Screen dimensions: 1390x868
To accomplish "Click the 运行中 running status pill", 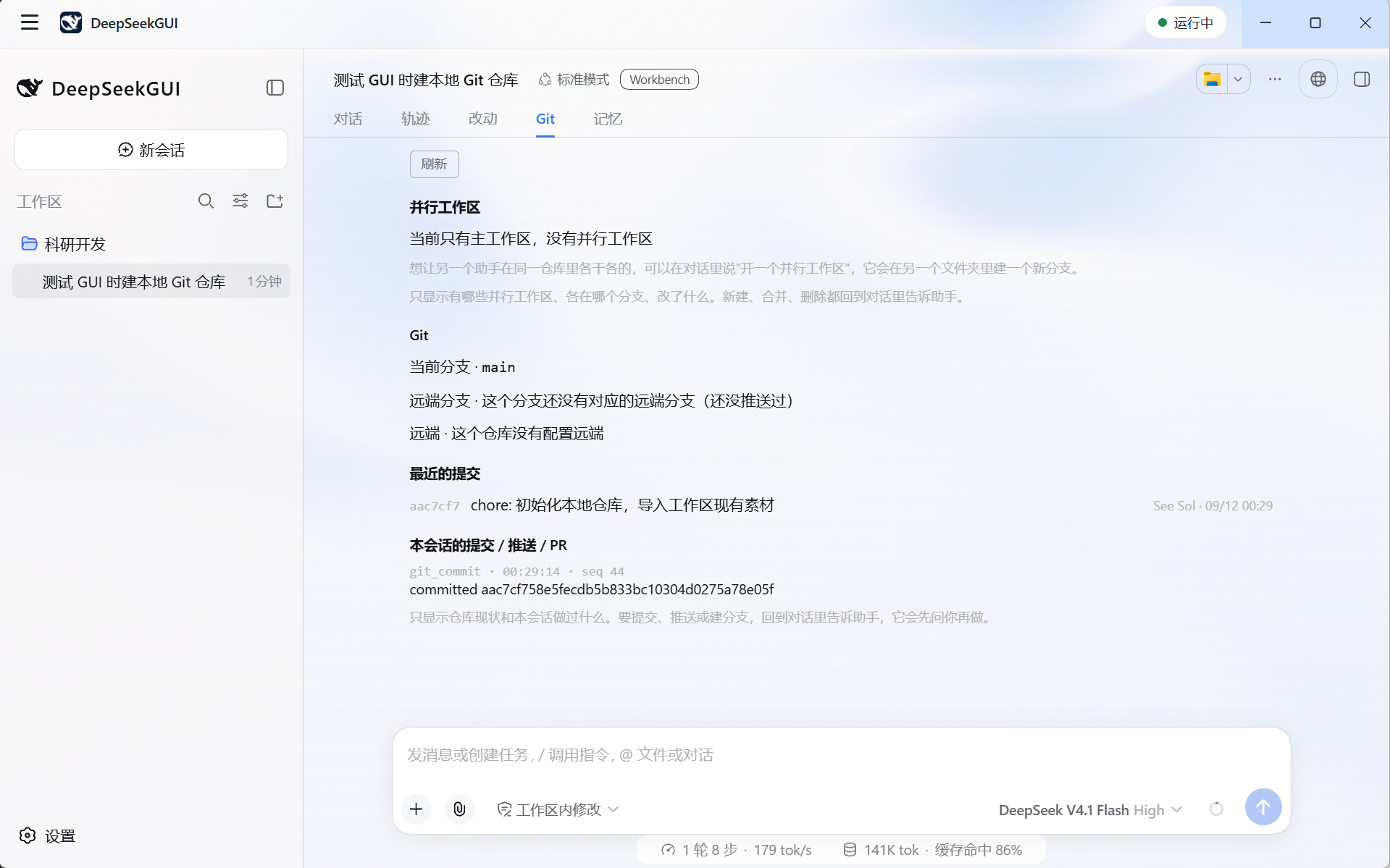I will coord(1185,22).
